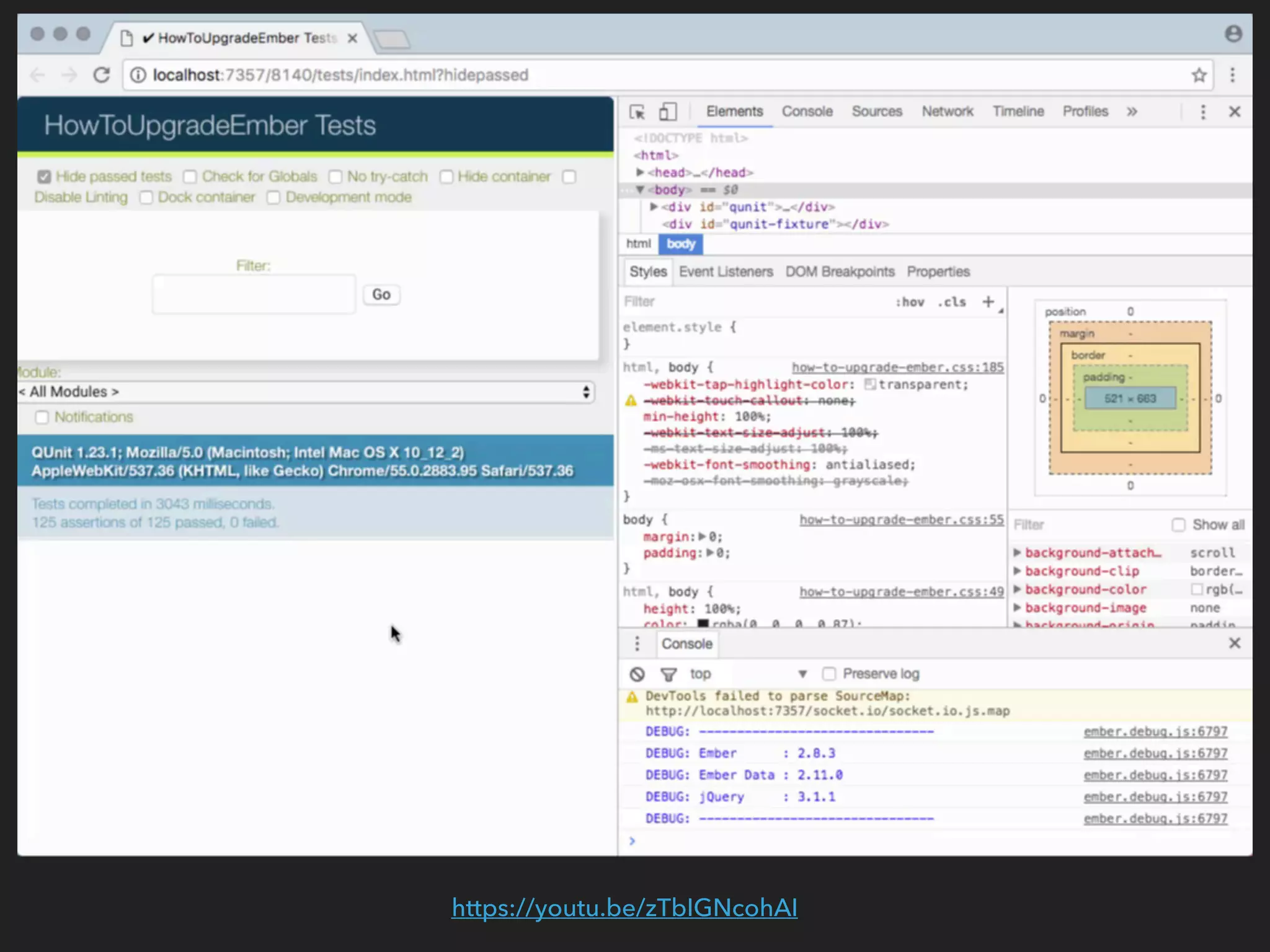This screenshot has width=1270, height=952.
Task: Bookmark page with the star icon
Action: pos(1199,75)
